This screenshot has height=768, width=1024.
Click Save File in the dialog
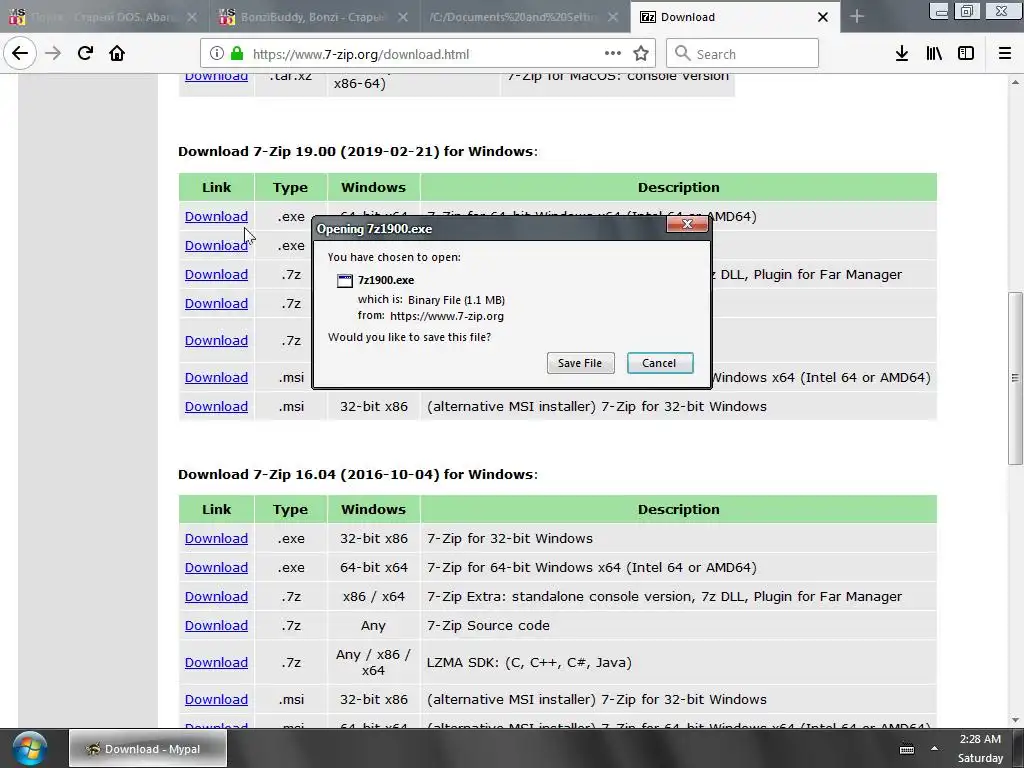pos(580,363)
